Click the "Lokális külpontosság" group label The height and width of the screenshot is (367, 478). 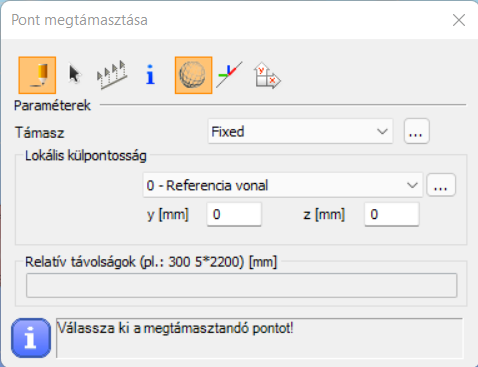[86, 156]
